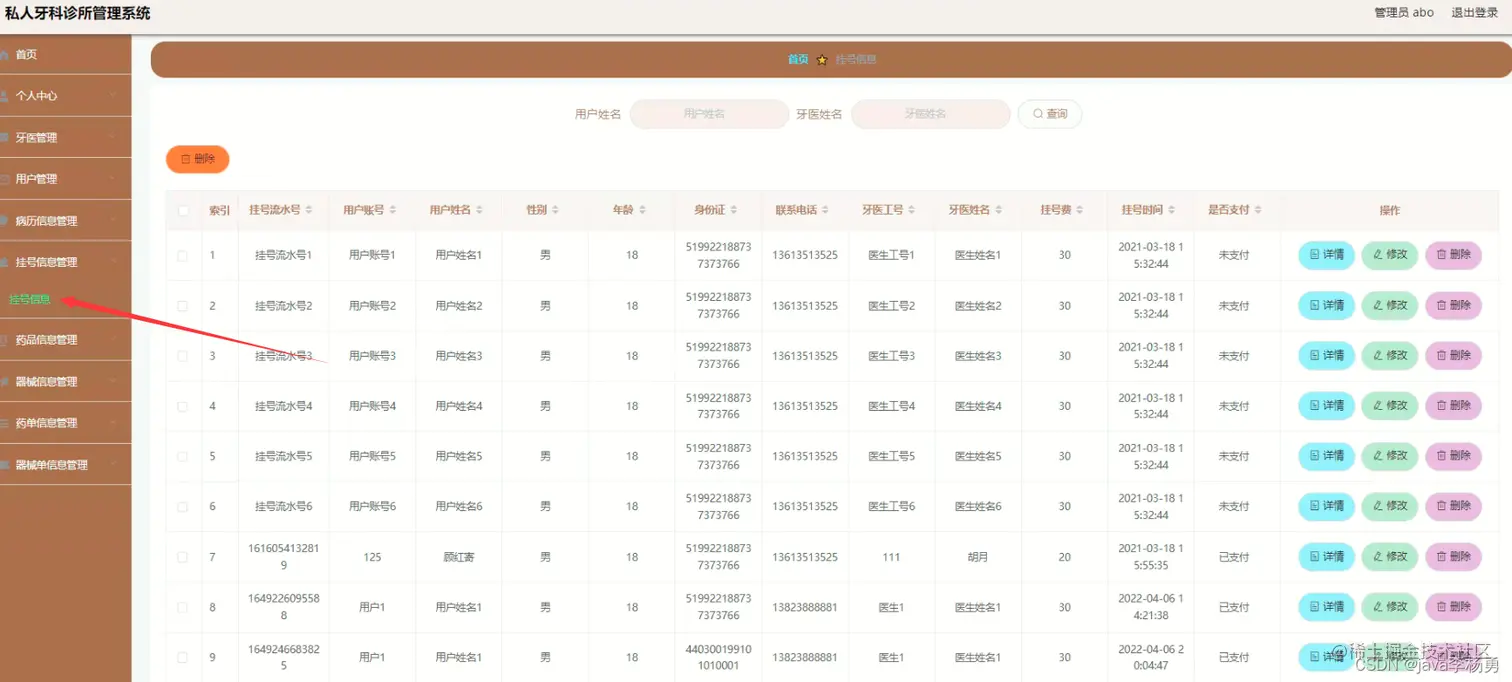Viewport: 1512px width, 682px height.
Task: Sort by 挂号费 using its arrows
Action: [x=1080, y=210]
